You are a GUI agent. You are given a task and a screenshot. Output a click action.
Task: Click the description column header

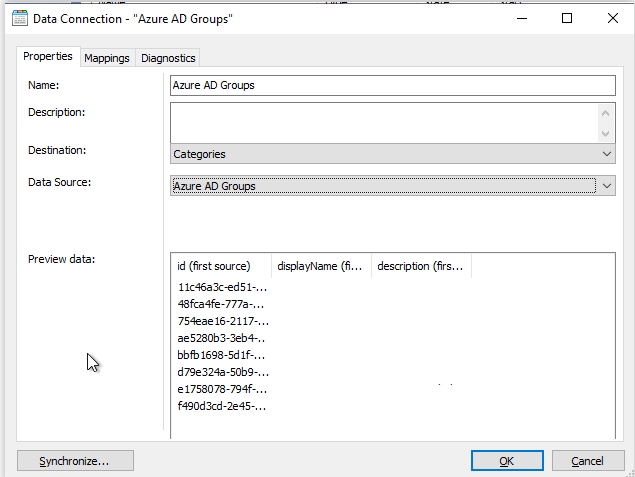pos(421,266)
